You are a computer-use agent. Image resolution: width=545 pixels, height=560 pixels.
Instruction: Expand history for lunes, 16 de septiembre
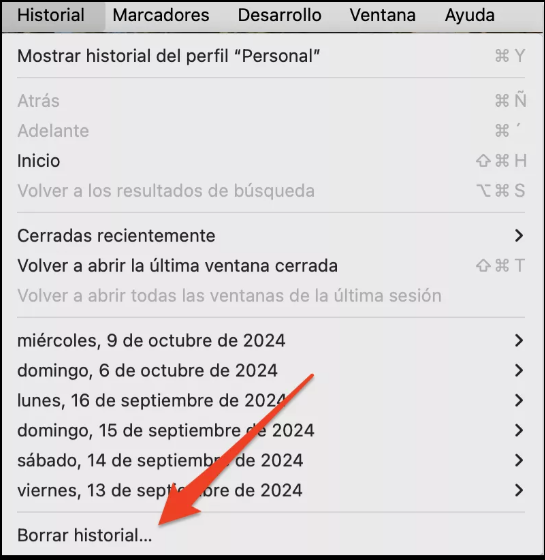pyautogui.click(x=271, y=400)
